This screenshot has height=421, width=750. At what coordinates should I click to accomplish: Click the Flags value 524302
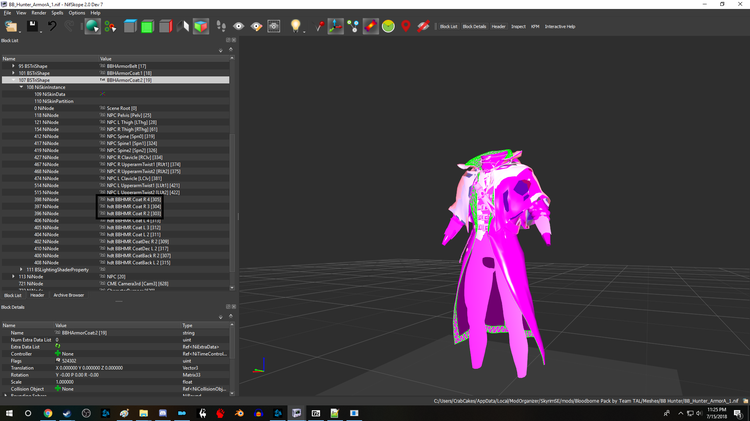click(69, 361)
